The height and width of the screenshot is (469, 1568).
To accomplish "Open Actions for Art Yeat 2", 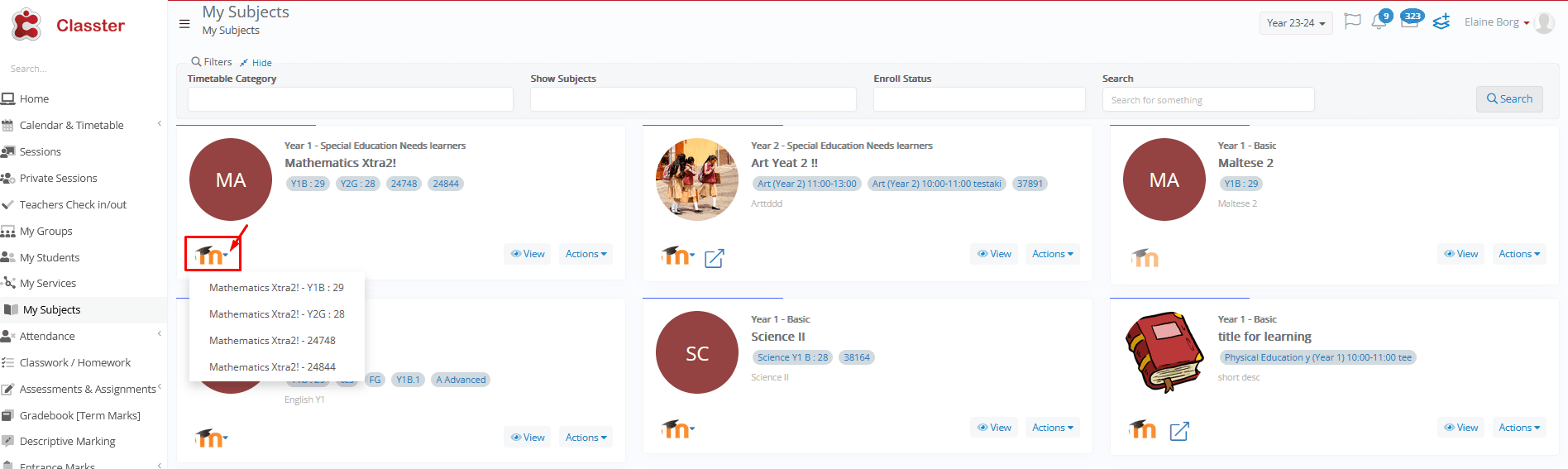I will point(1053,254).
